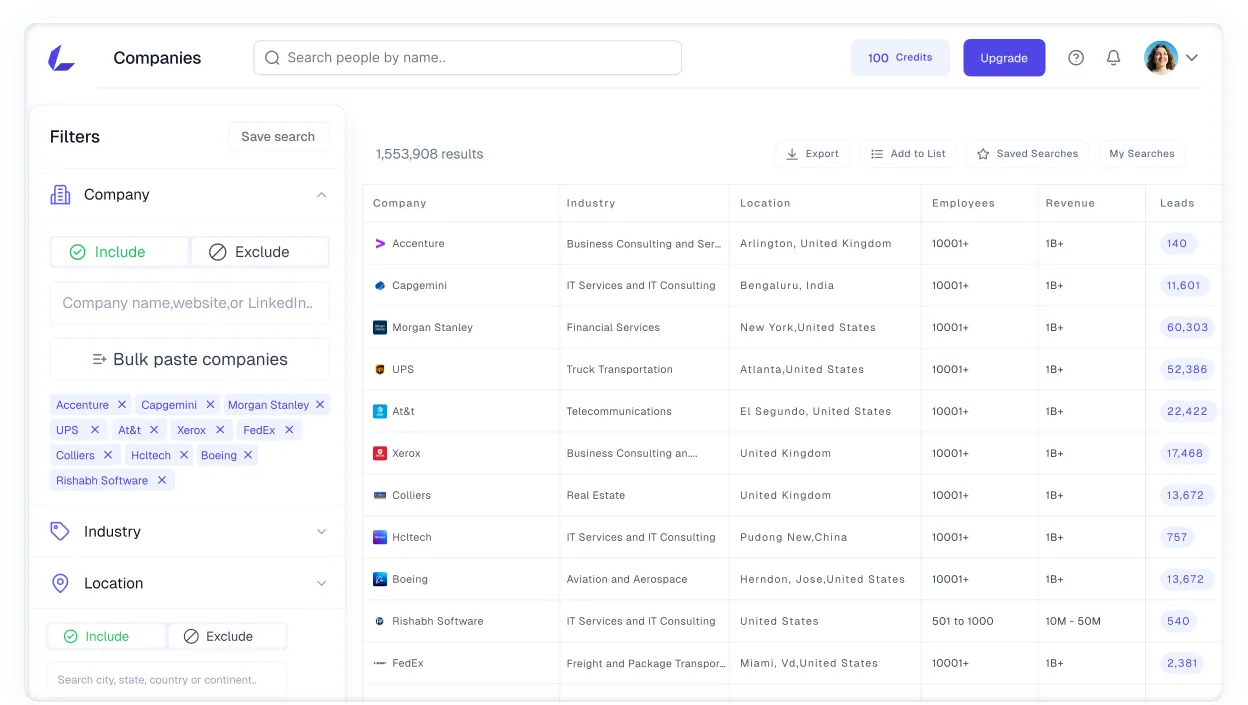
Task: Click Bulk paste companies button
Action: [189, 359]
